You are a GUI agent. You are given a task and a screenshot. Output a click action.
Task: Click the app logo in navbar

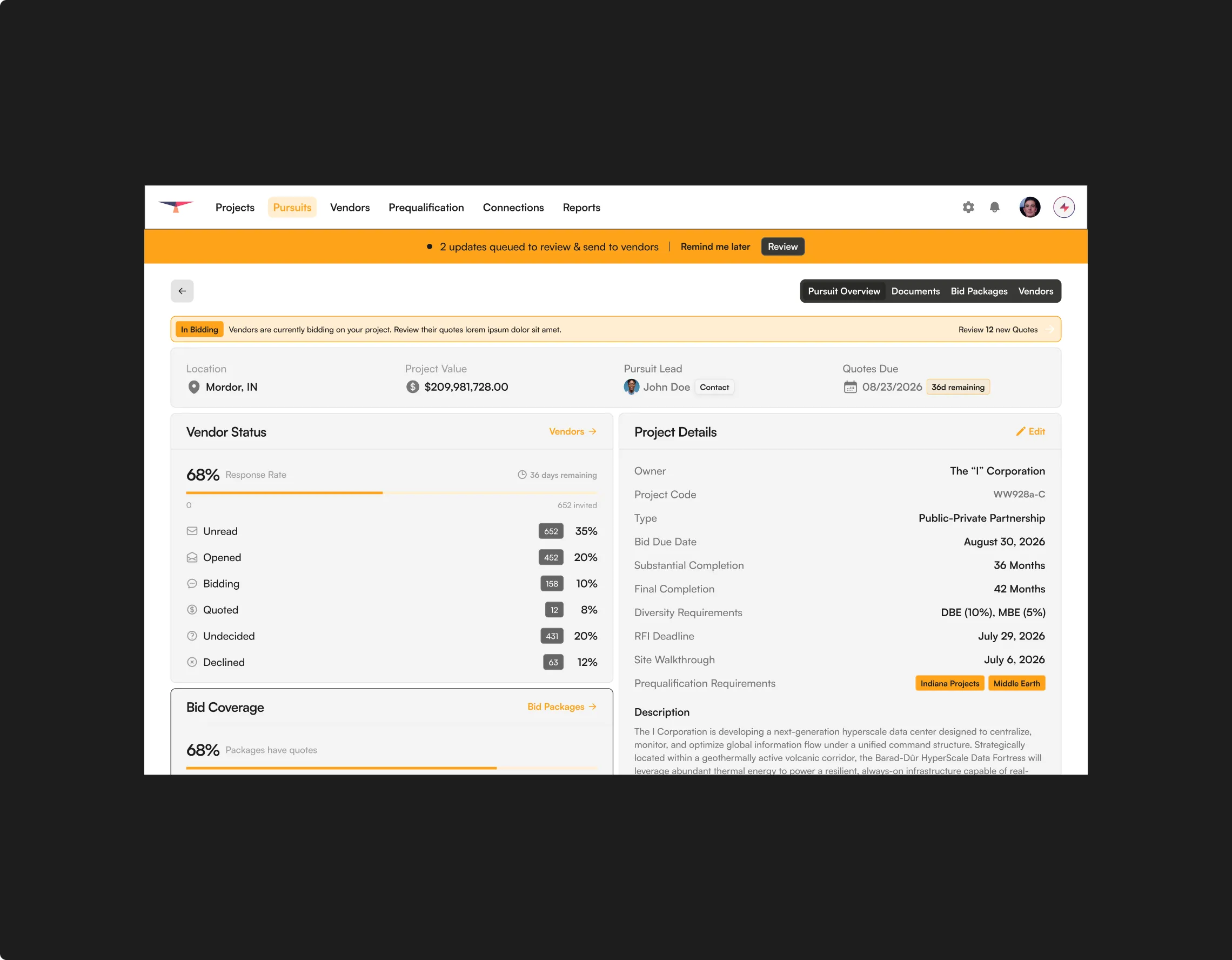pos(176,206)
